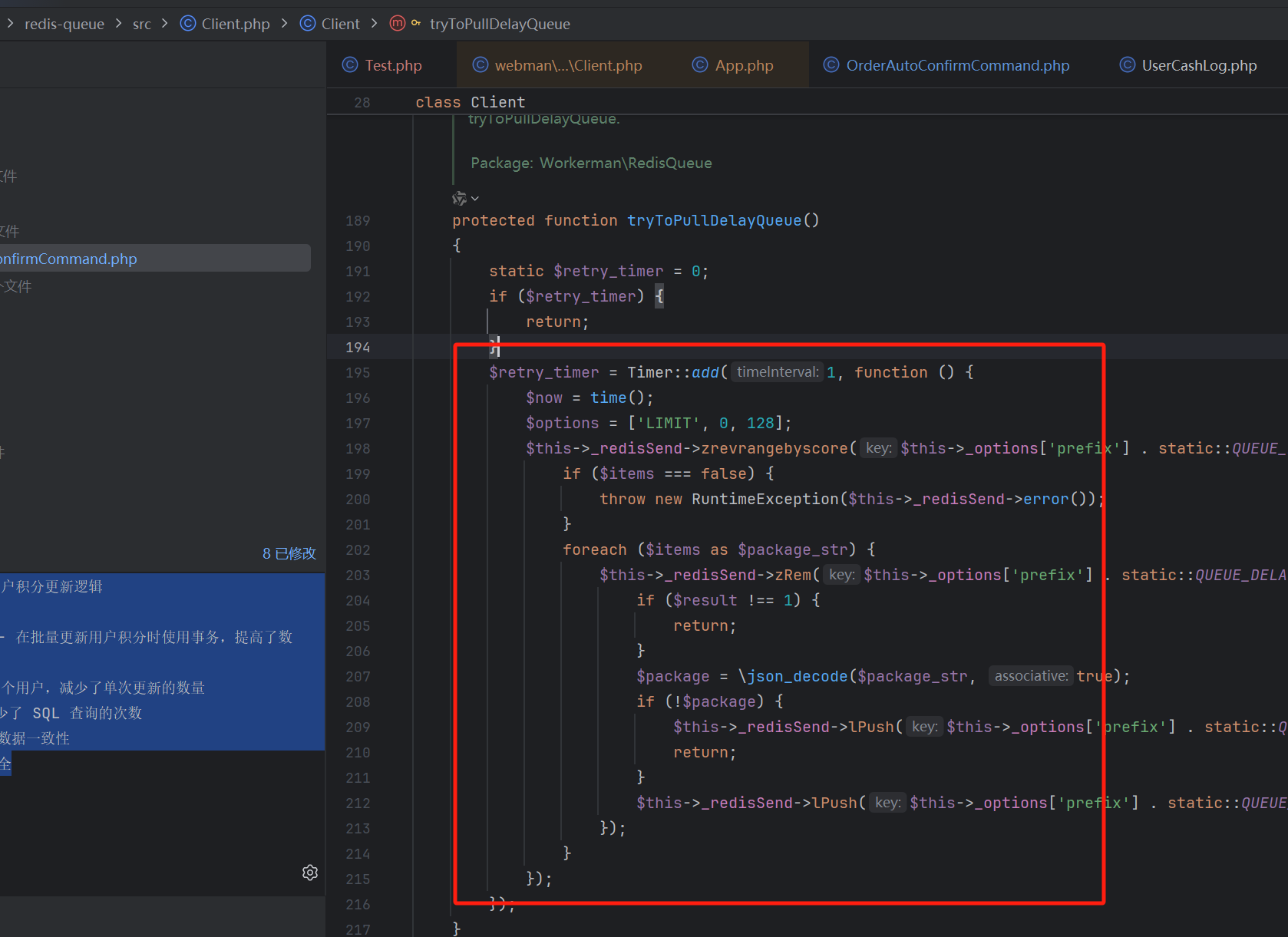Click the Client class breadcrumb icon
The width and height of the screenshot is (1288, 937).
click(308, 24)
